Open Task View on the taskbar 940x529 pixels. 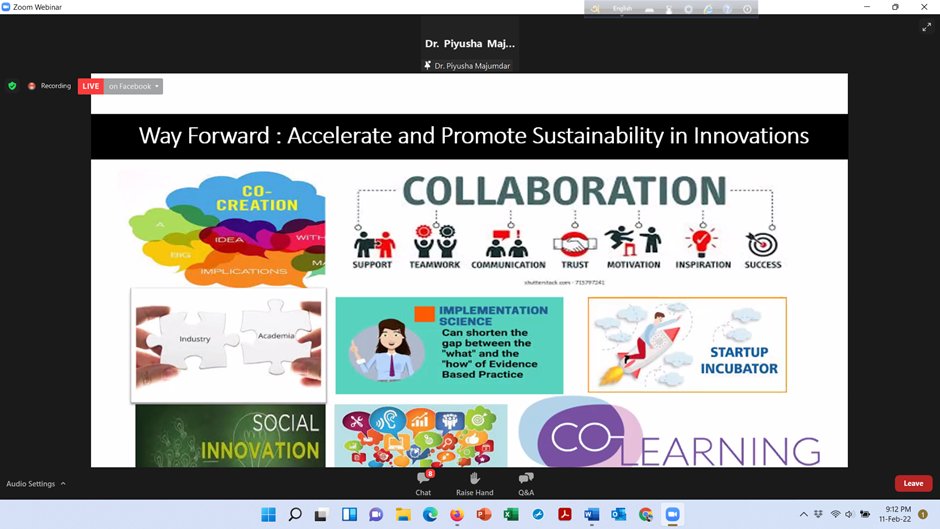click(321, 515)
